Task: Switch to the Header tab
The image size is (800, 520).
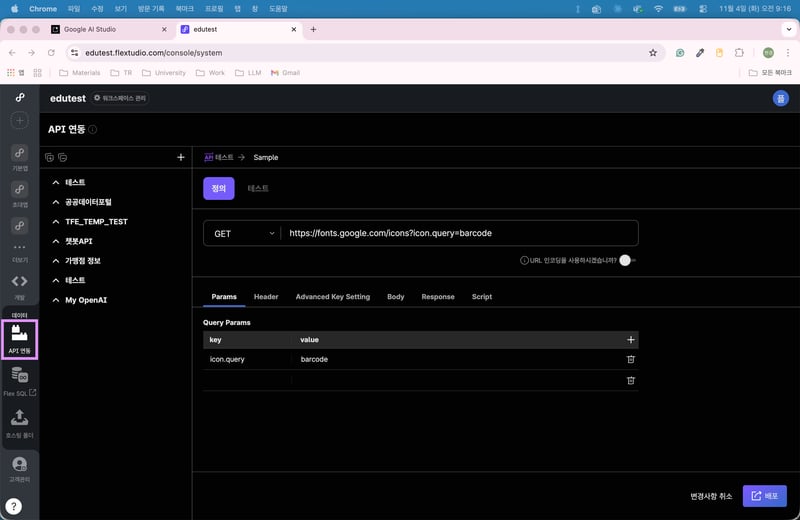Action: point(266,297)
